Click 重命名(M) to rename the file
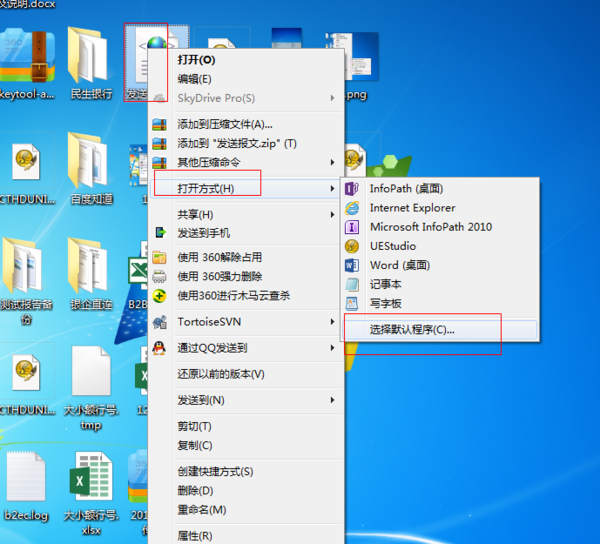Screen dimensions: 600x544 point(202,509)
